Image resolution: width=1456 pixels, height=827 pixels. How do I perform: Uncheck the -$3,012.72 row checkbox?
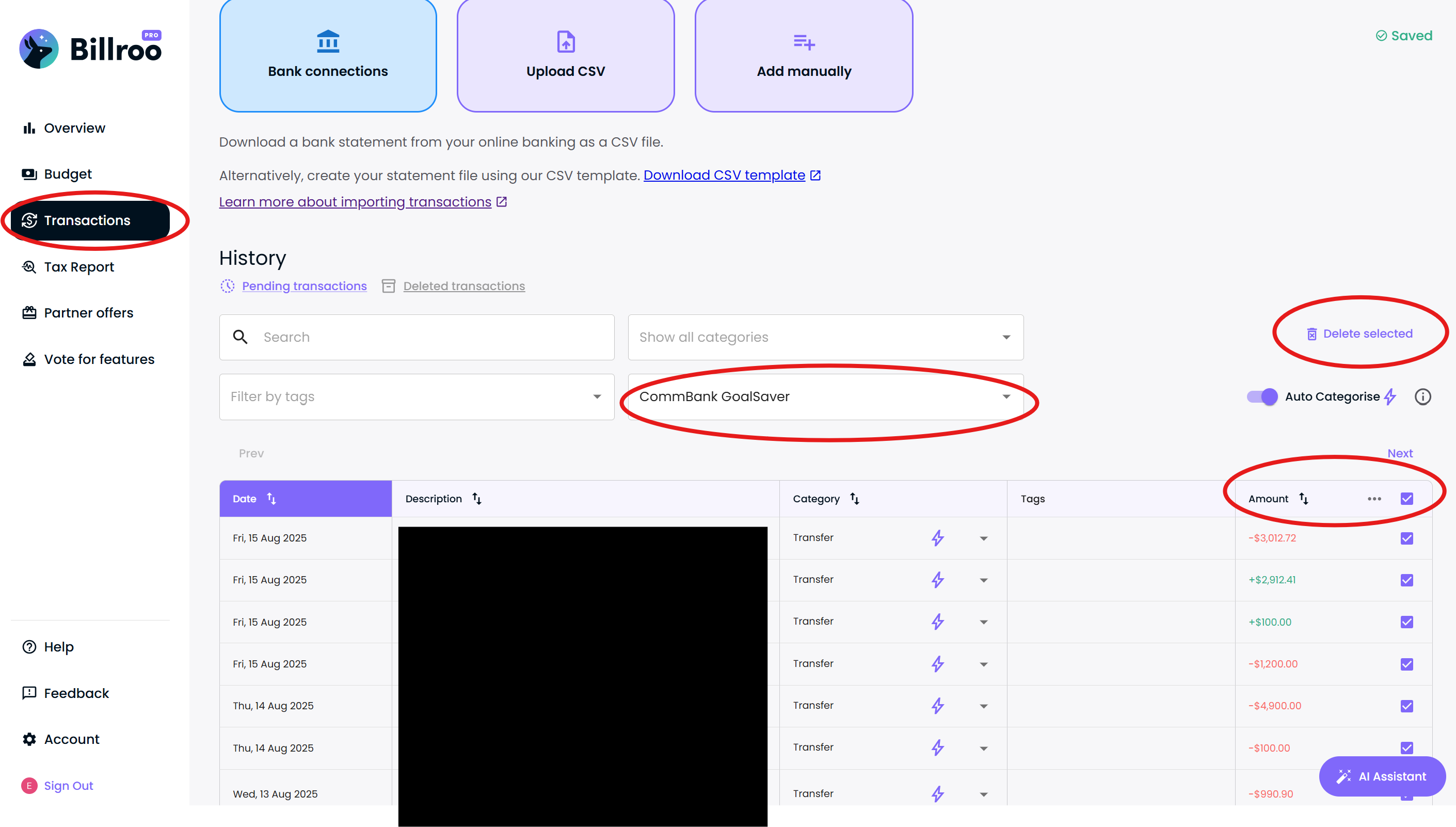[1406, 538]
